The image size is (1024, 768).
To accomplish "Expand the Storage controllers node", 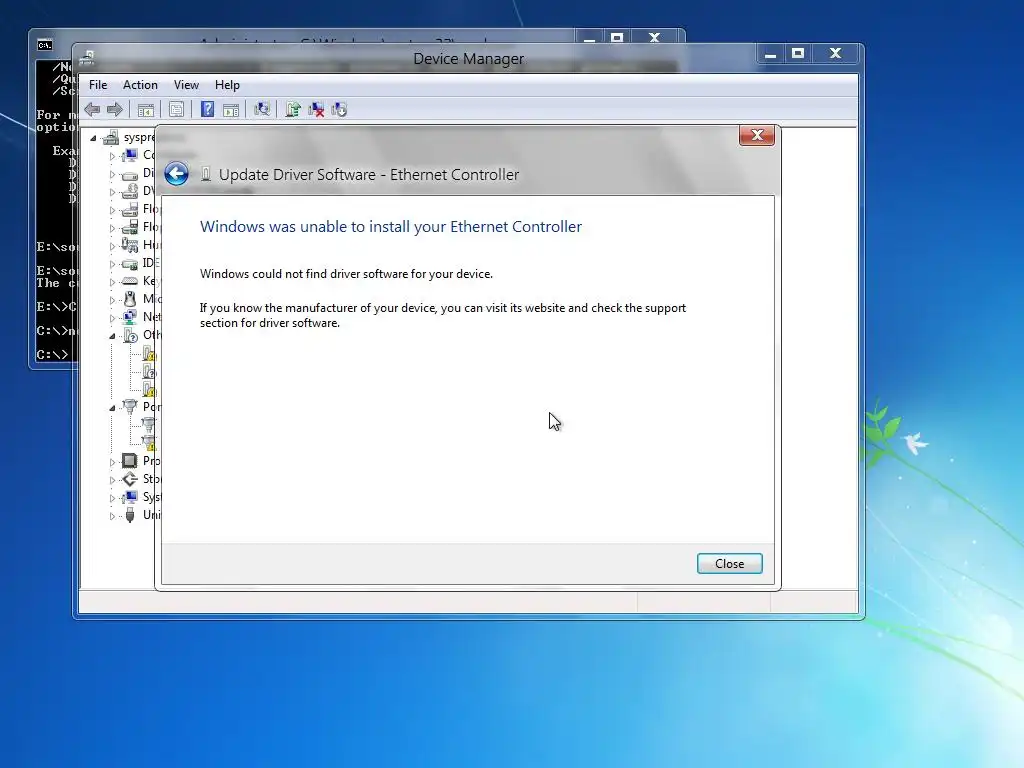I will click(x=112, y=480).
